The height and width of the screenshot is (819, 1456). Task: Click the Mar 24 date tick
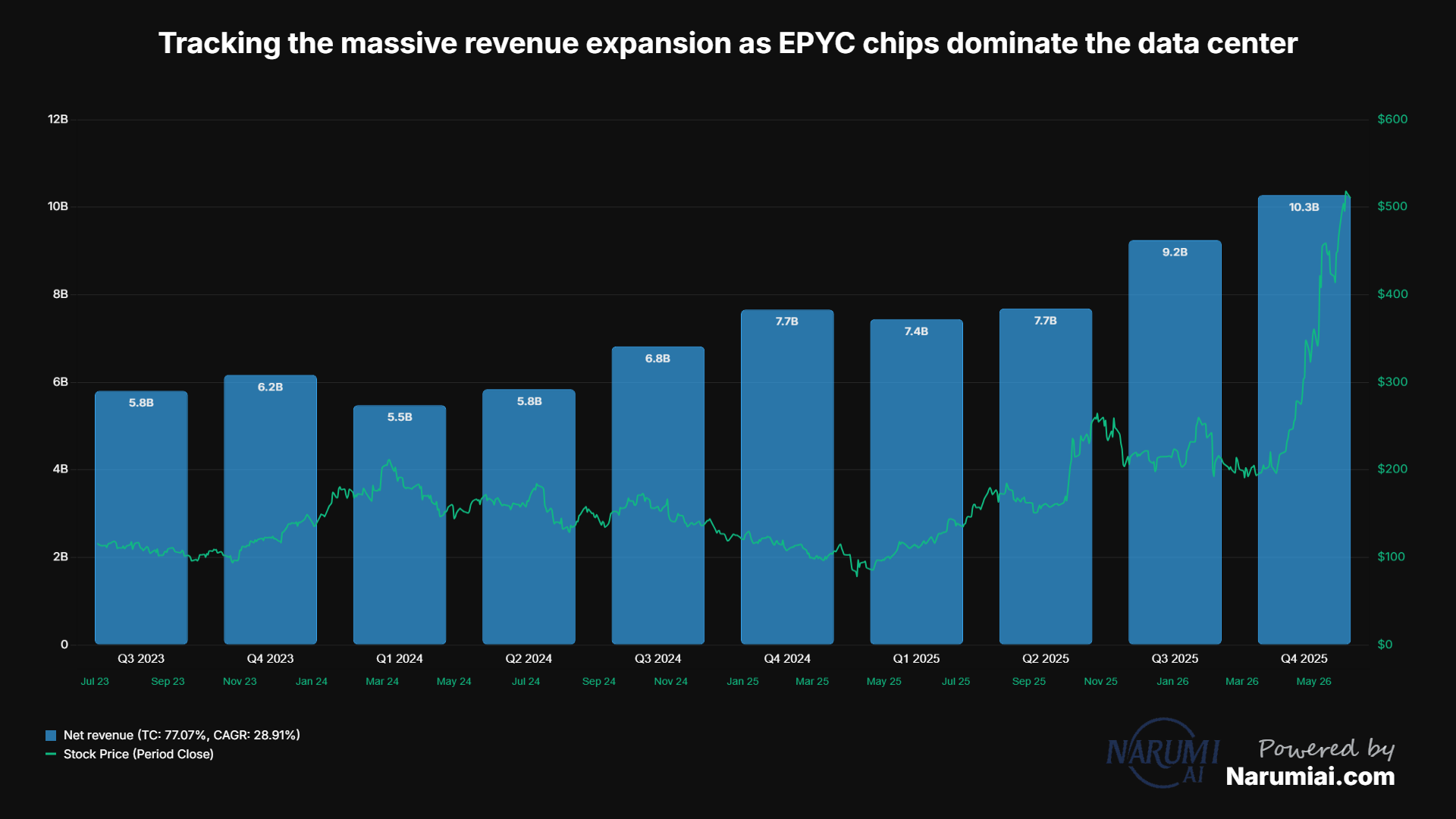point(382,682)
